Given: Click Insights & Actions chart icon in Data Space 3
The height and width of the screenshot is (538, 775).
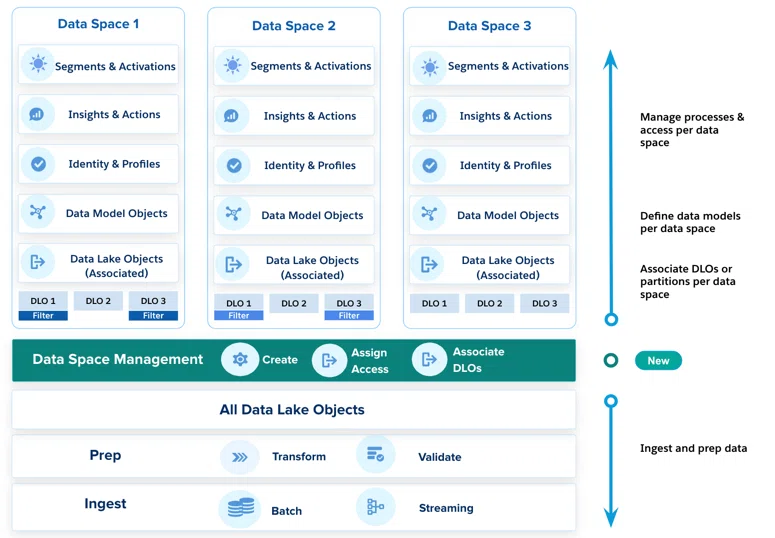Looking at the screenshot, I should 430,116.
